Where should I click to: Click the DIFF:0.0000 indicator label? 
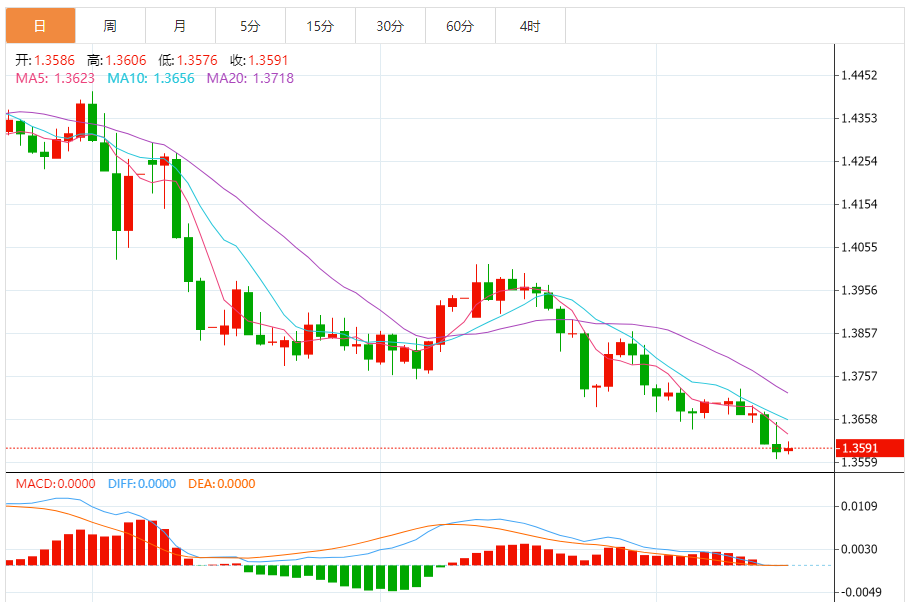click(142, 484)
